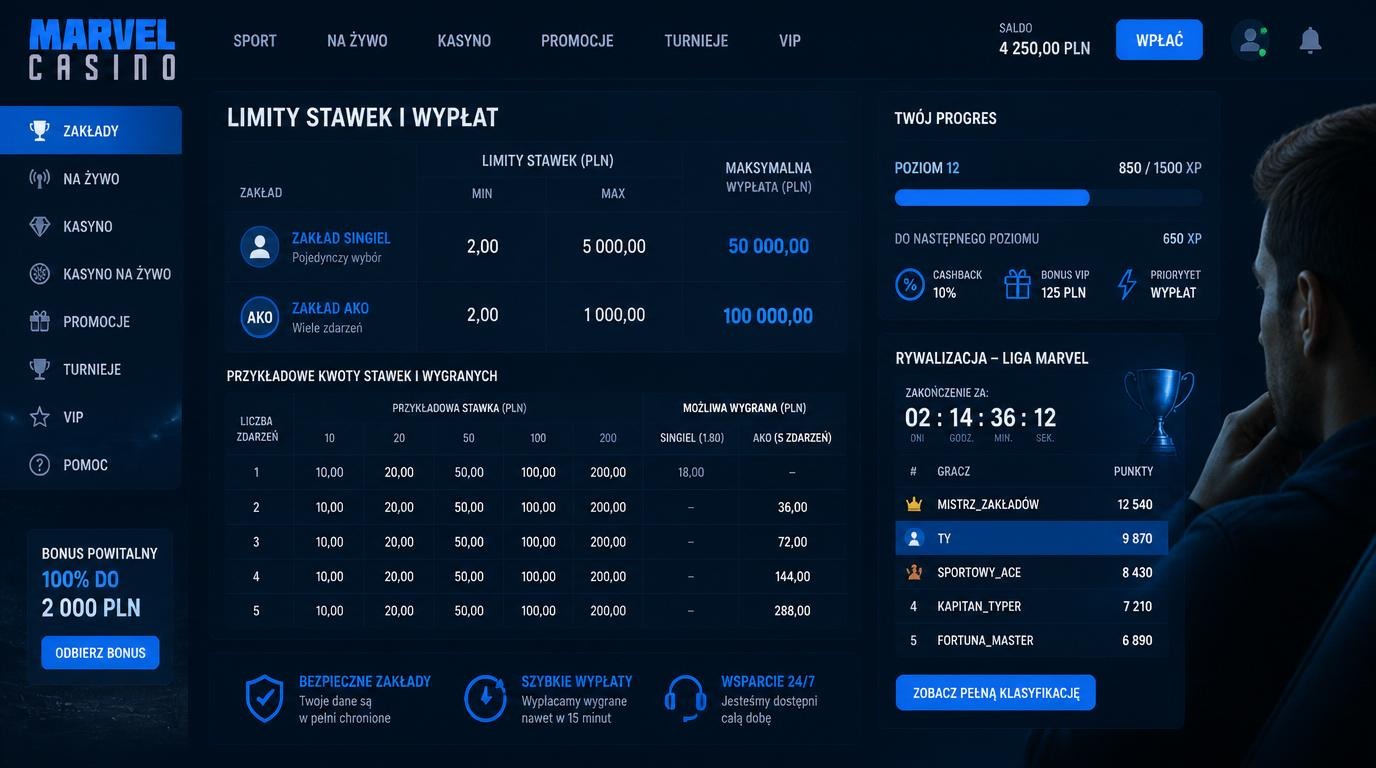1376x768 pixels.
Task: Click the Bonus VIP gift icon
Action: coord(1018,284)
